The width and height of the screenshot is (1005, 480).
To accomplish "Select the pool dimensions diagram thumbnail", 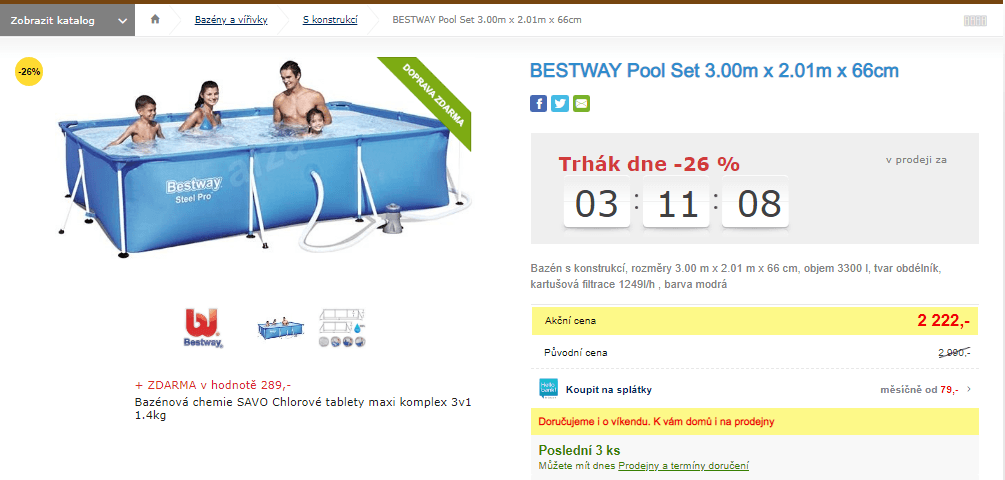I will pos(342,327).
